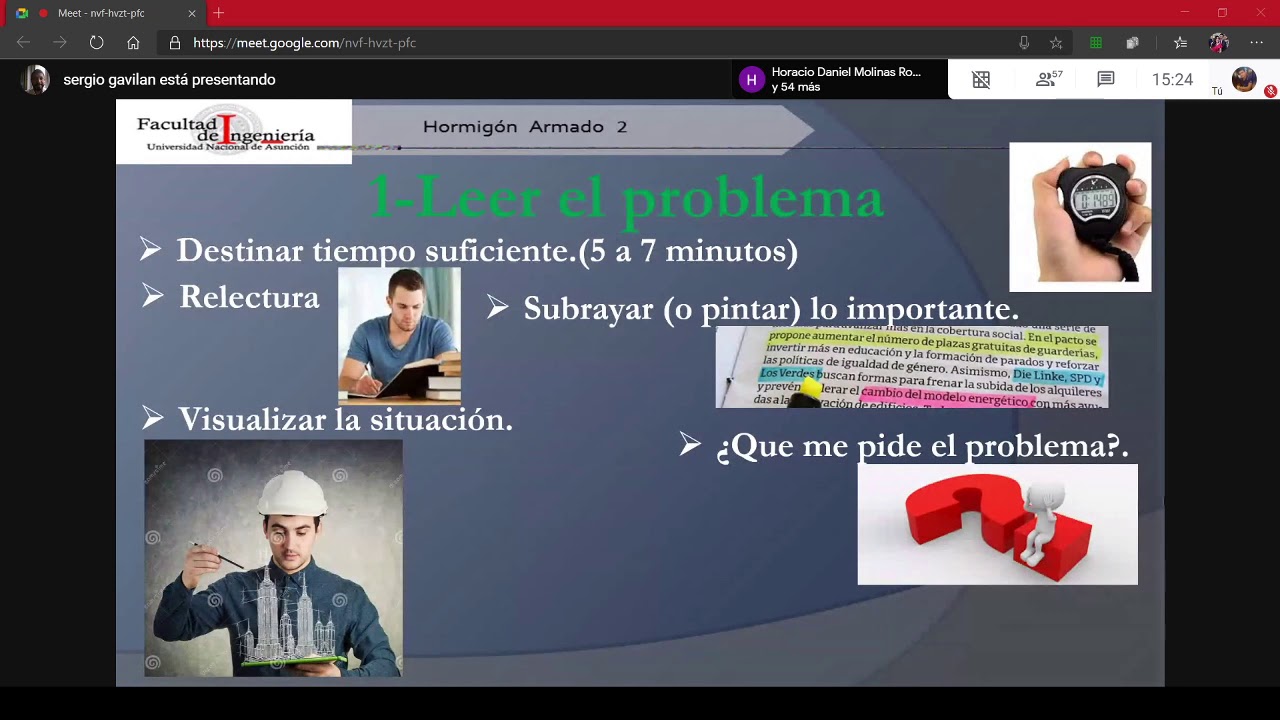Image resolution: width=1280 pixels, height=720 pixels.
Task: Reload the Meet page
Action: click(x=96, y=43)
